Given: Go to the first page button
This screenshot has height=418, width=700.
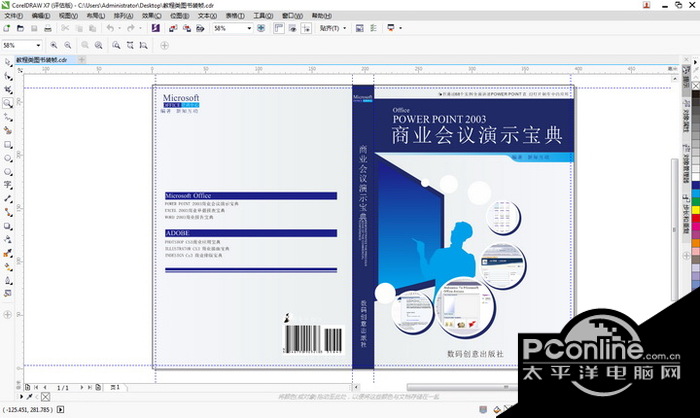Looking at the screenshot, I should (x=37, y=387).
